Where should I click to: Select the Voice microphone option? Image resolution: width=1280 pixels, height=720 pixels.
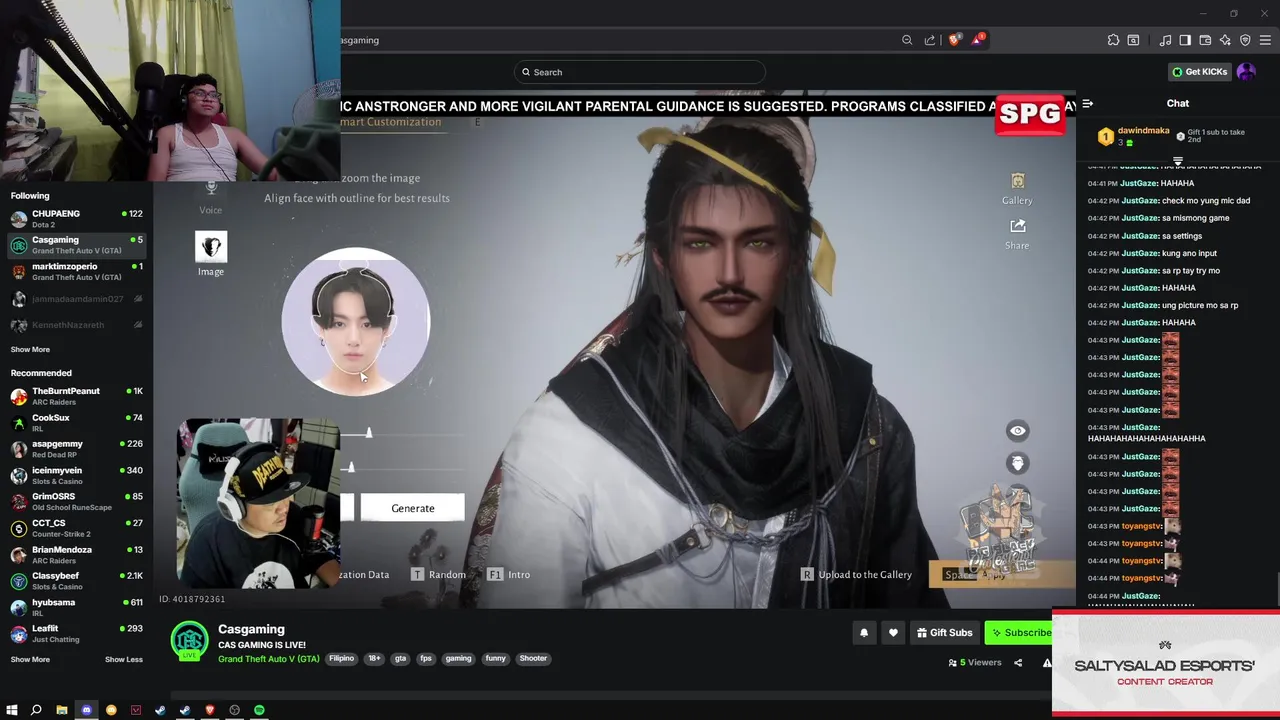pyautogui.click(x=211, y=196)
